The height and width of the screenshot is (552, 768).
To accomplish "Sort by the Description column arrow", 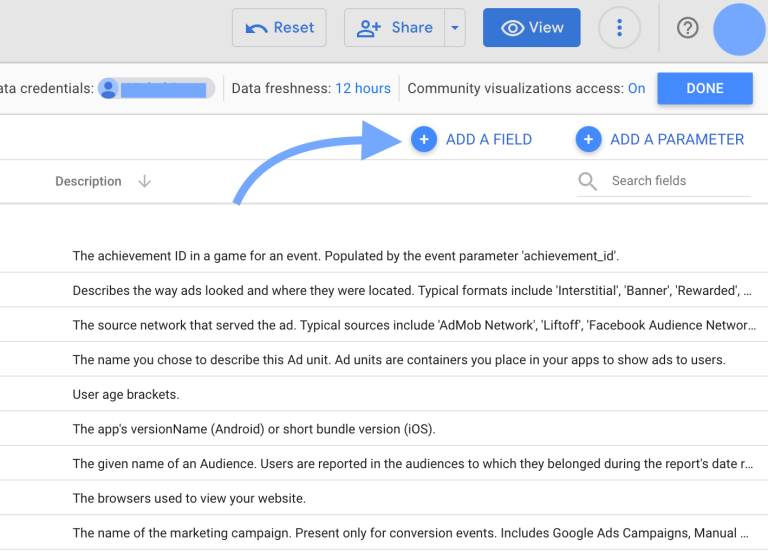I will point(144,181).
